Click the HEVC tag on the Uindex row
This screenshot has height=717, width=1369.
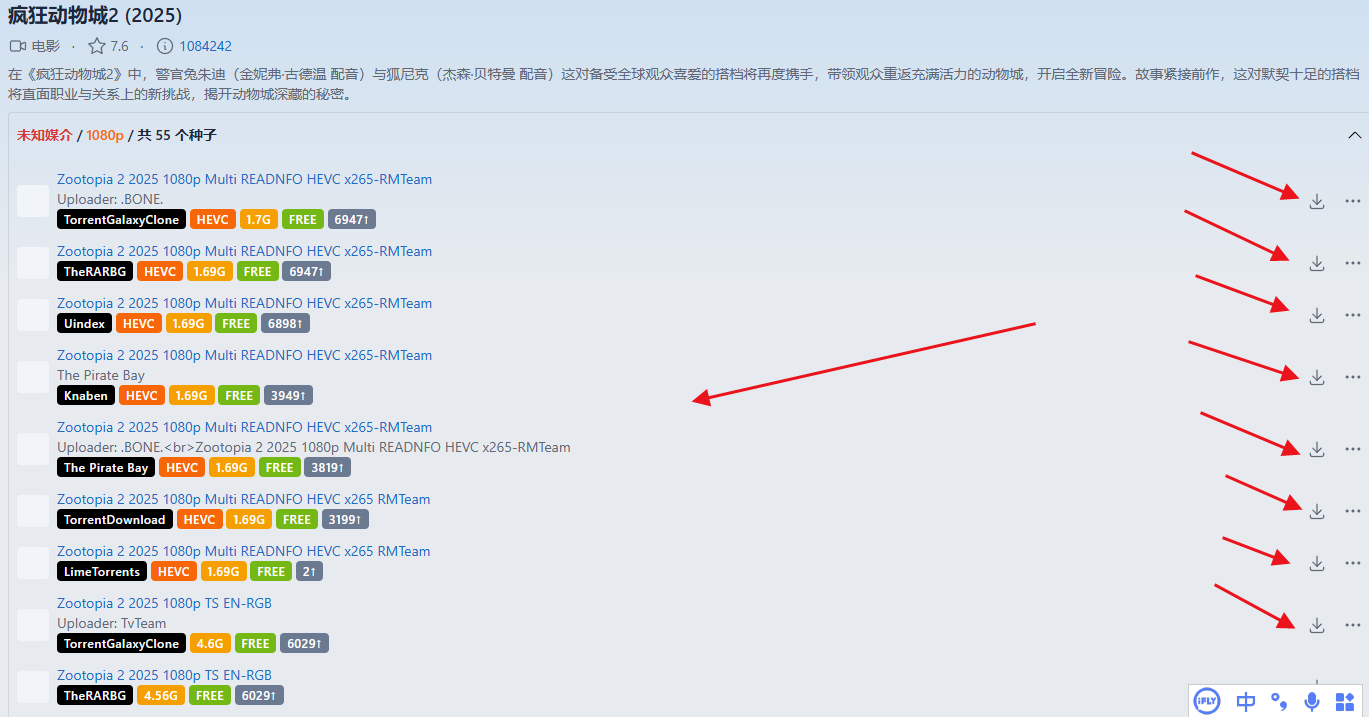point(138,324)
